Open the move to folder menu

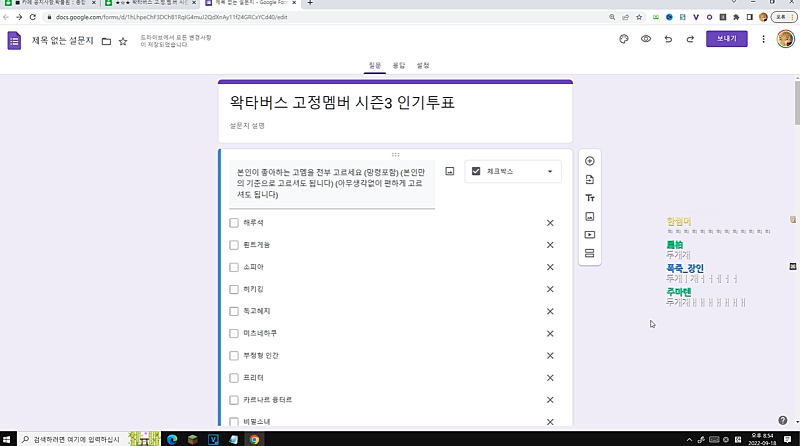[106, 41]
